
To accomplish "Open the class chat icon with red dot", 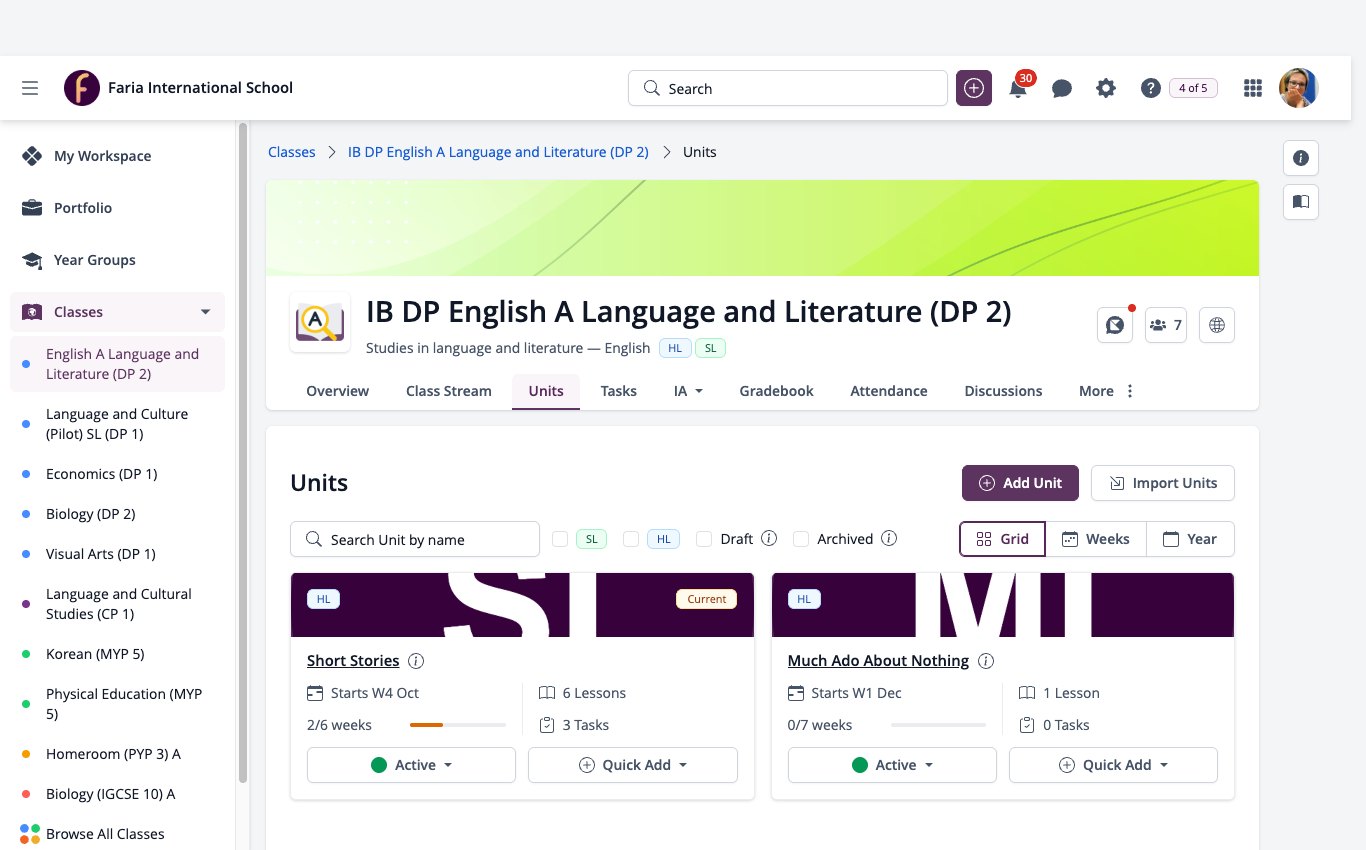I will coord(1114,325).
